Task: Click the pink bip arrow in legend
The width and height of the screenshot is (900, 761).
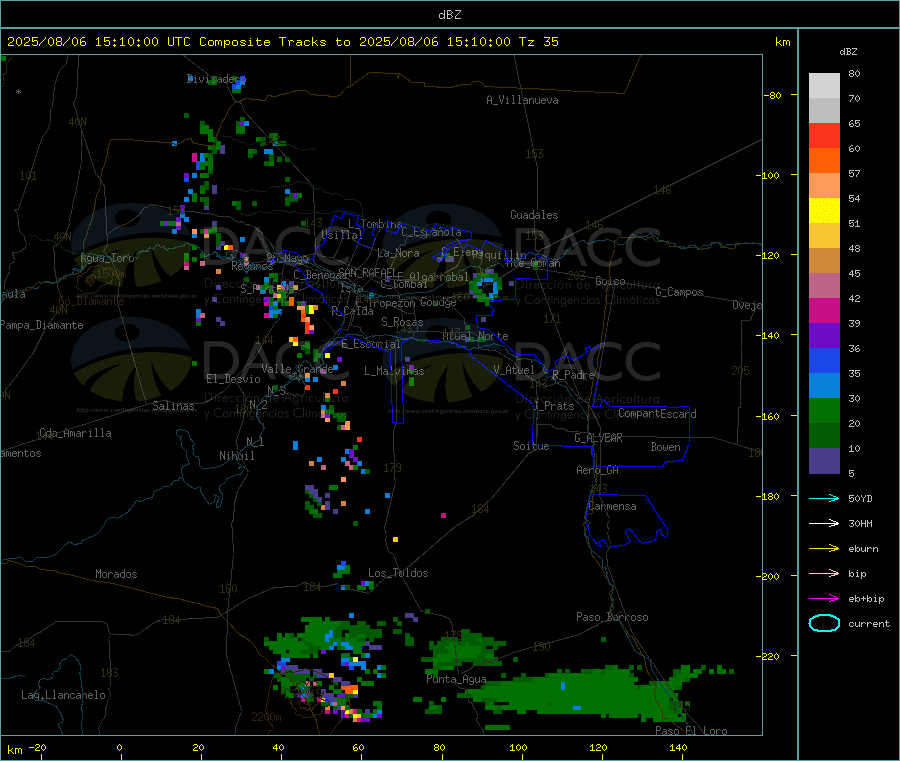Action: [x=824, y=573]
